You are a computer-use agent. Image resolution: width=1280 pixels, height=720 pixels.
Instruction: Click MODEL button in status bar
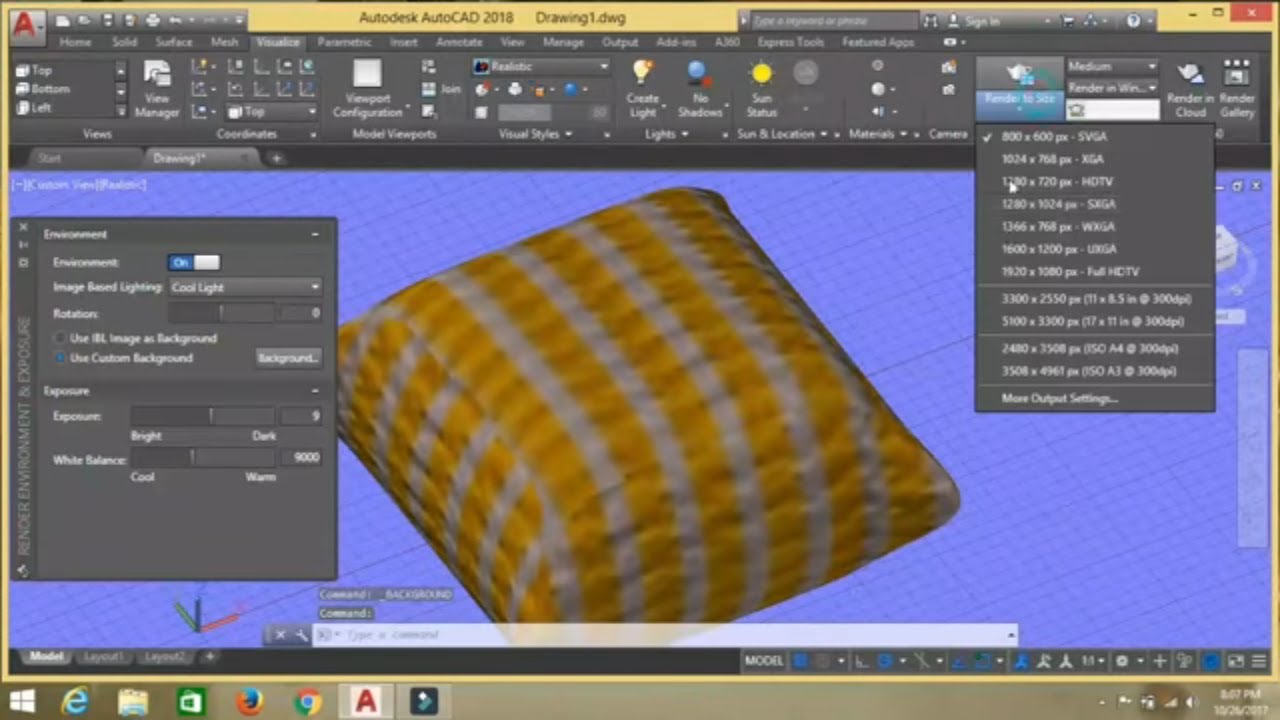(764, 661)
